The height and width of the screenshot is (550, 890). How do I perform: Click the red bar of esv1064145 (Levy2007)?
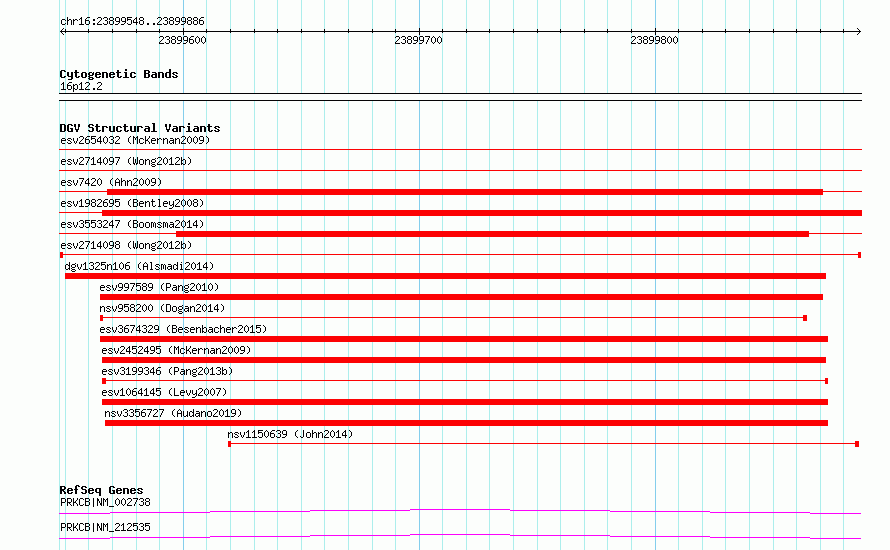click(x=465, y=402)
